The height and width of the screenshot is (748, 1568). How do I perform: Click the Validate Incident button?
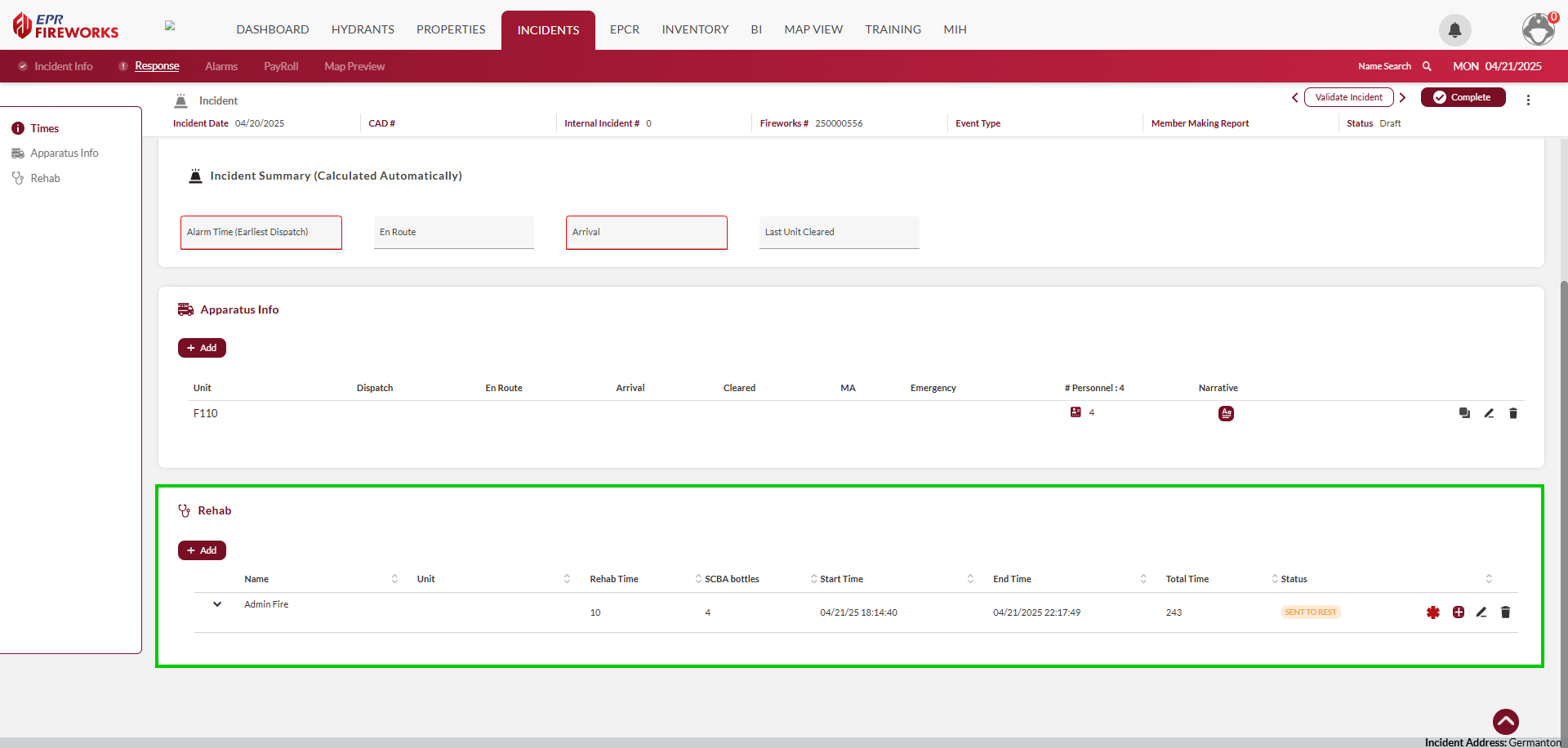point(1348,97)
